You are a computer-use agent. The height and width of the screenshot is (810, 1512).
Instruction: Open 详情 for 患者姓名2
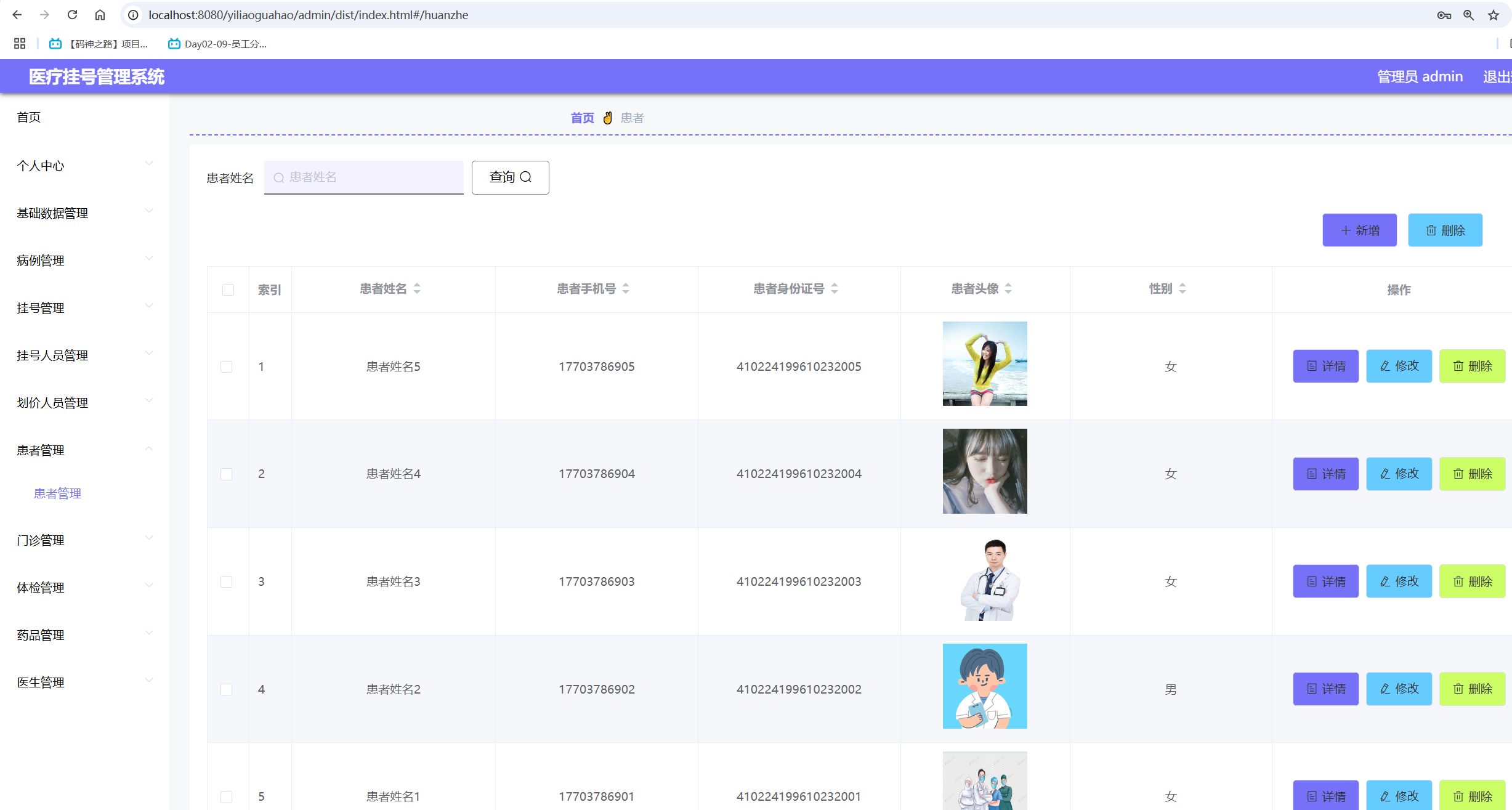(1326, 689)
